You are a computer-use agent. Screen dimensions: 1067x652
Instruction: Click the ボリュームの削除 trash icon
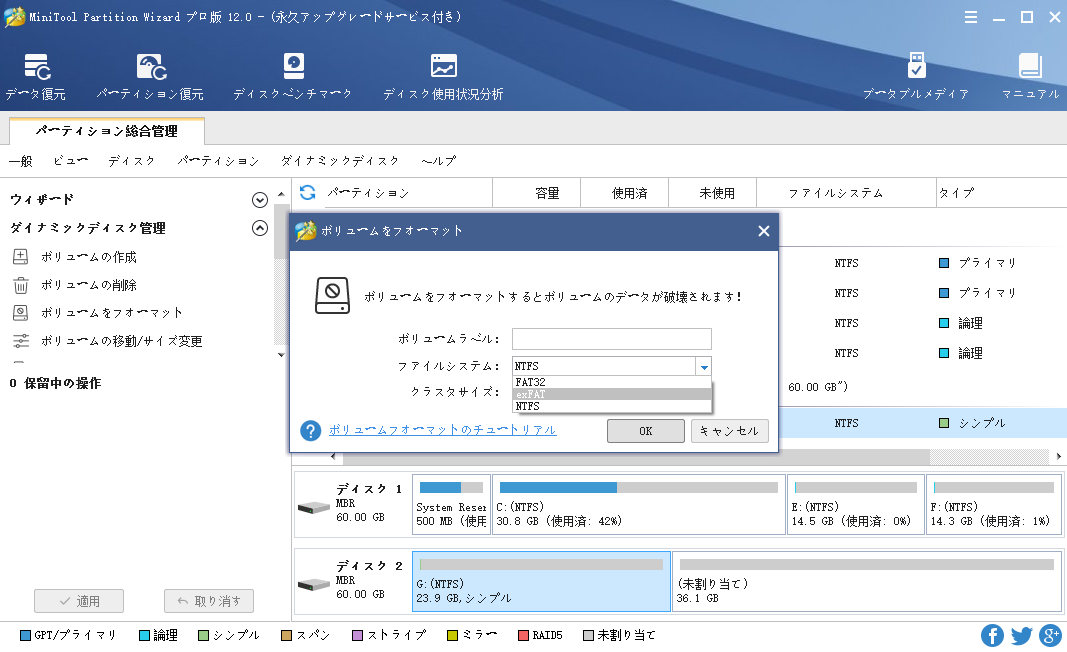coord(21,285)
